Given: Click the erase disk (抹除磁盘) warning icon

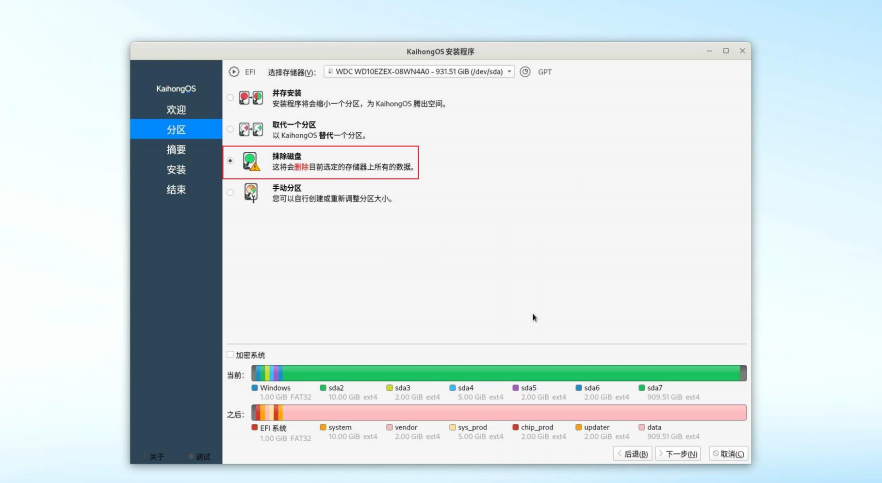Looking at the screenshot, I should pos(251,161).
